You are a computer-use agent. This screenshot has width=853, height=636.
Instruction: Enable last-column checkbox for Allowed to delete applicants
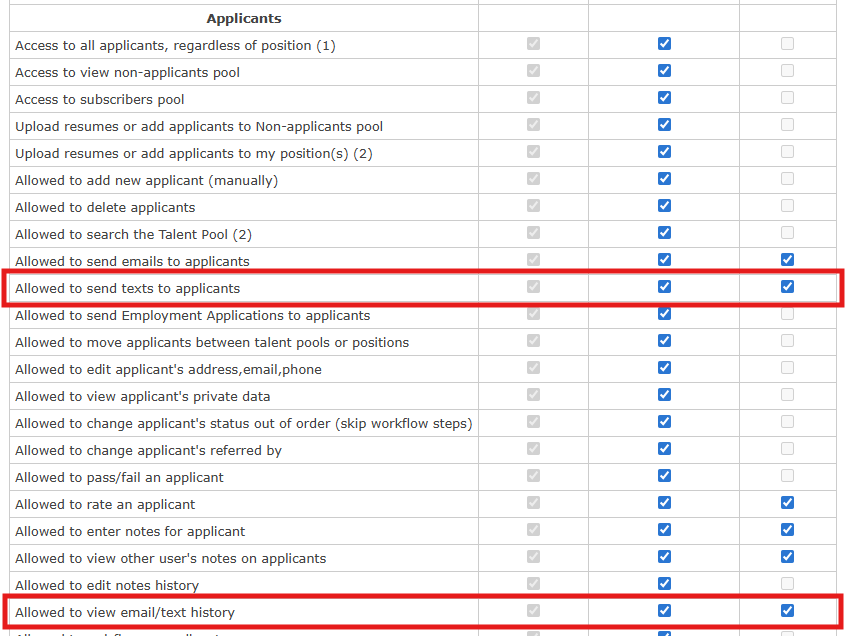(x=787, y=206)
